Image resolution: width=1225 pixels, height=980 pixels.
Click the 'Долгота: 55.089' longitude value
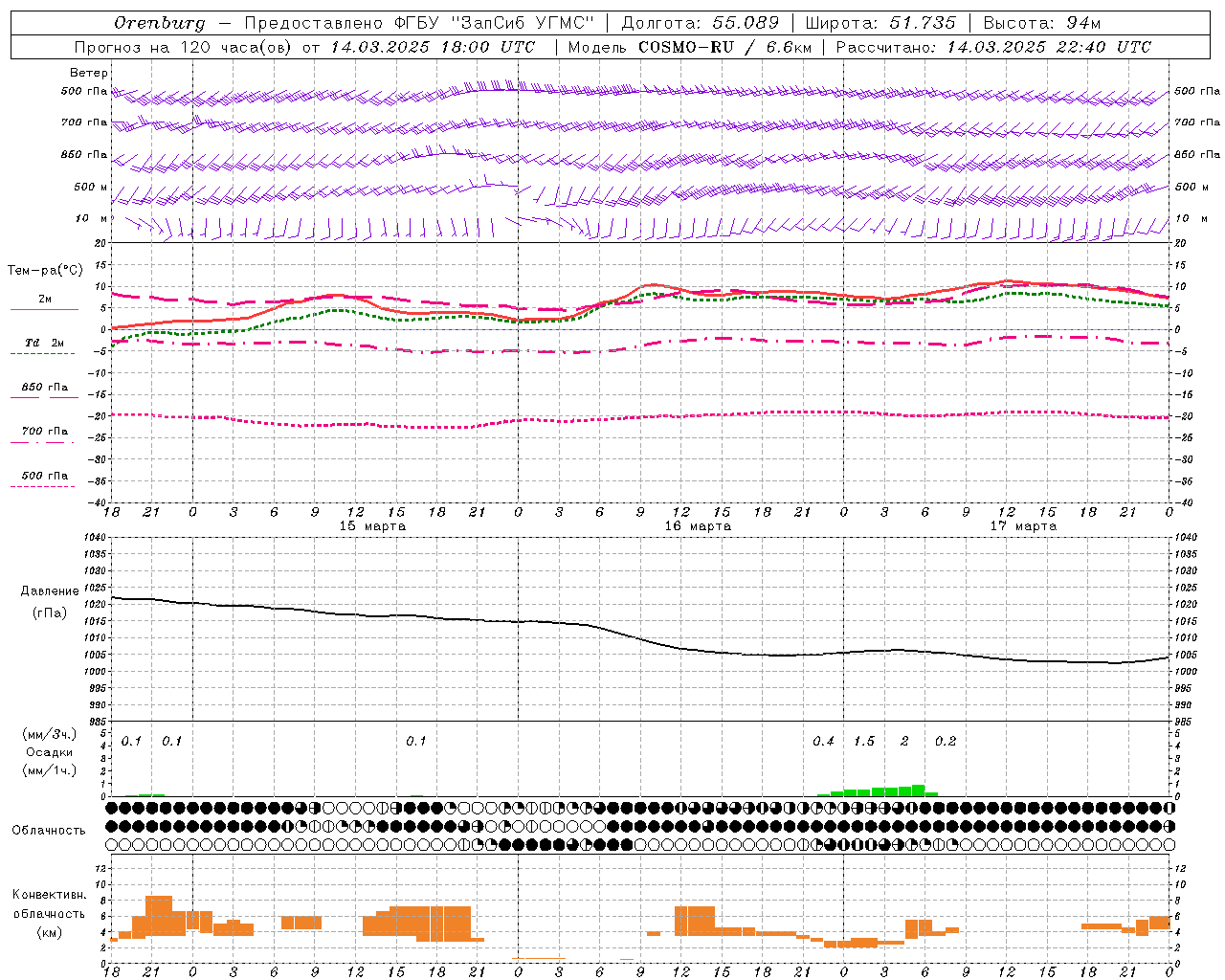point(701,23)
